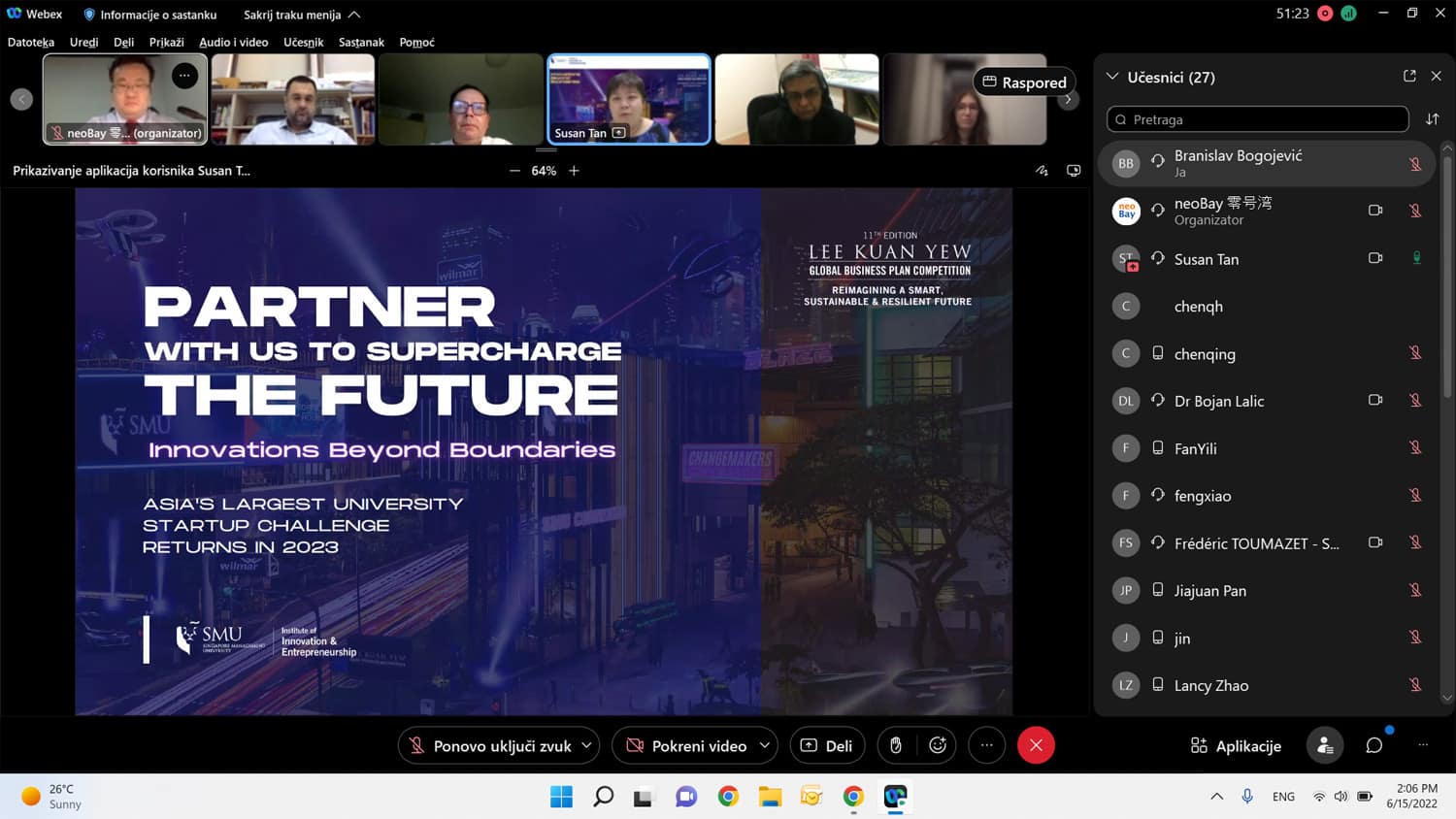Select Susan Tan's video thumbnail
Viewport: 1456px width, 819px height.
[x=629, y=99]
